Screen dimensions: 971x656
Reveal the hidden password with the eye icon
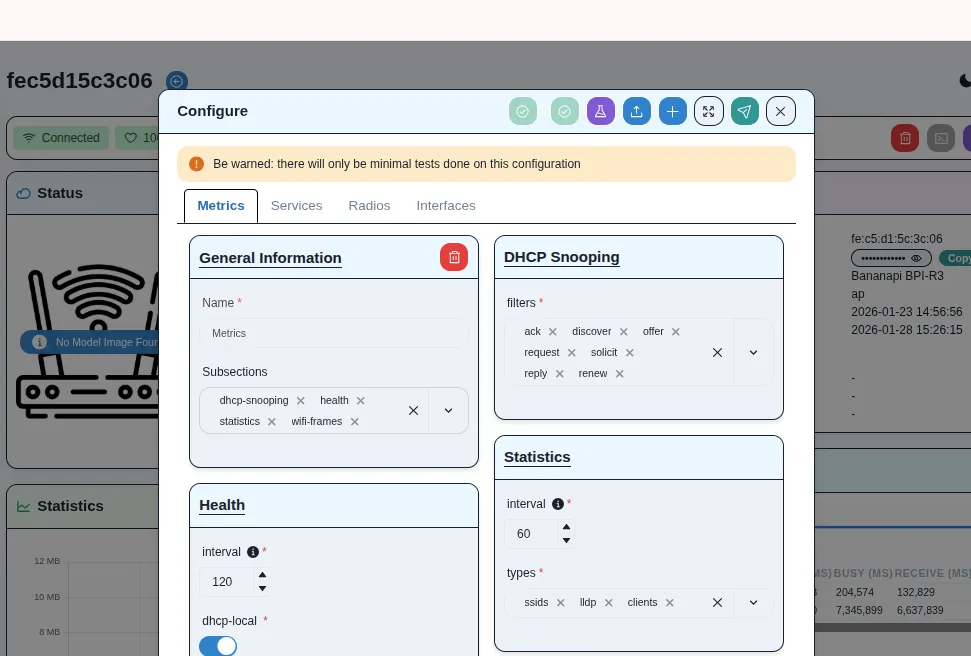click(x=917, y=258)
